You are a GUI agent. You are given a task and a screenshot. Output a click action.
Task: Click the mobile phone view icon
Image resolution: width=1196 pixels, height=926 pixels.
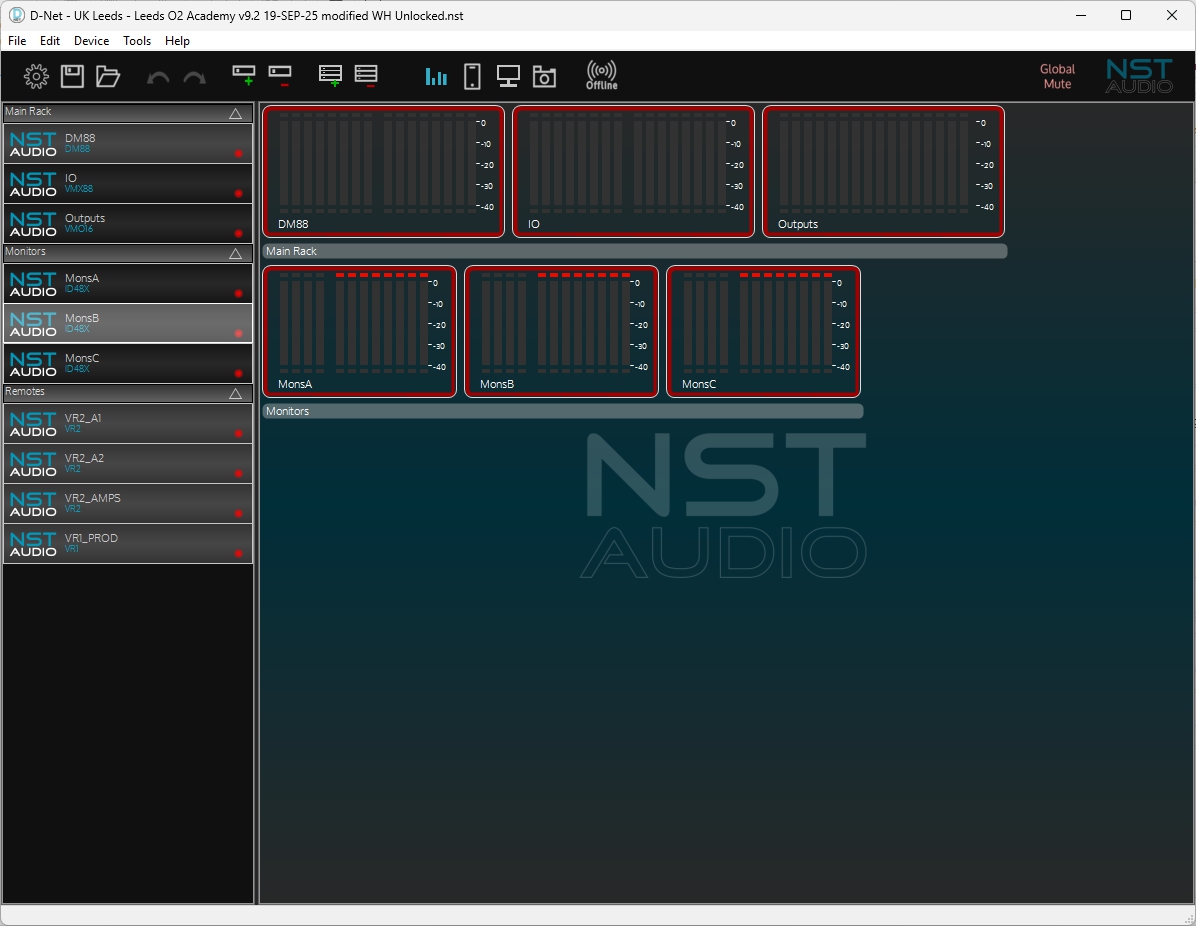click(x=473, y=77)
